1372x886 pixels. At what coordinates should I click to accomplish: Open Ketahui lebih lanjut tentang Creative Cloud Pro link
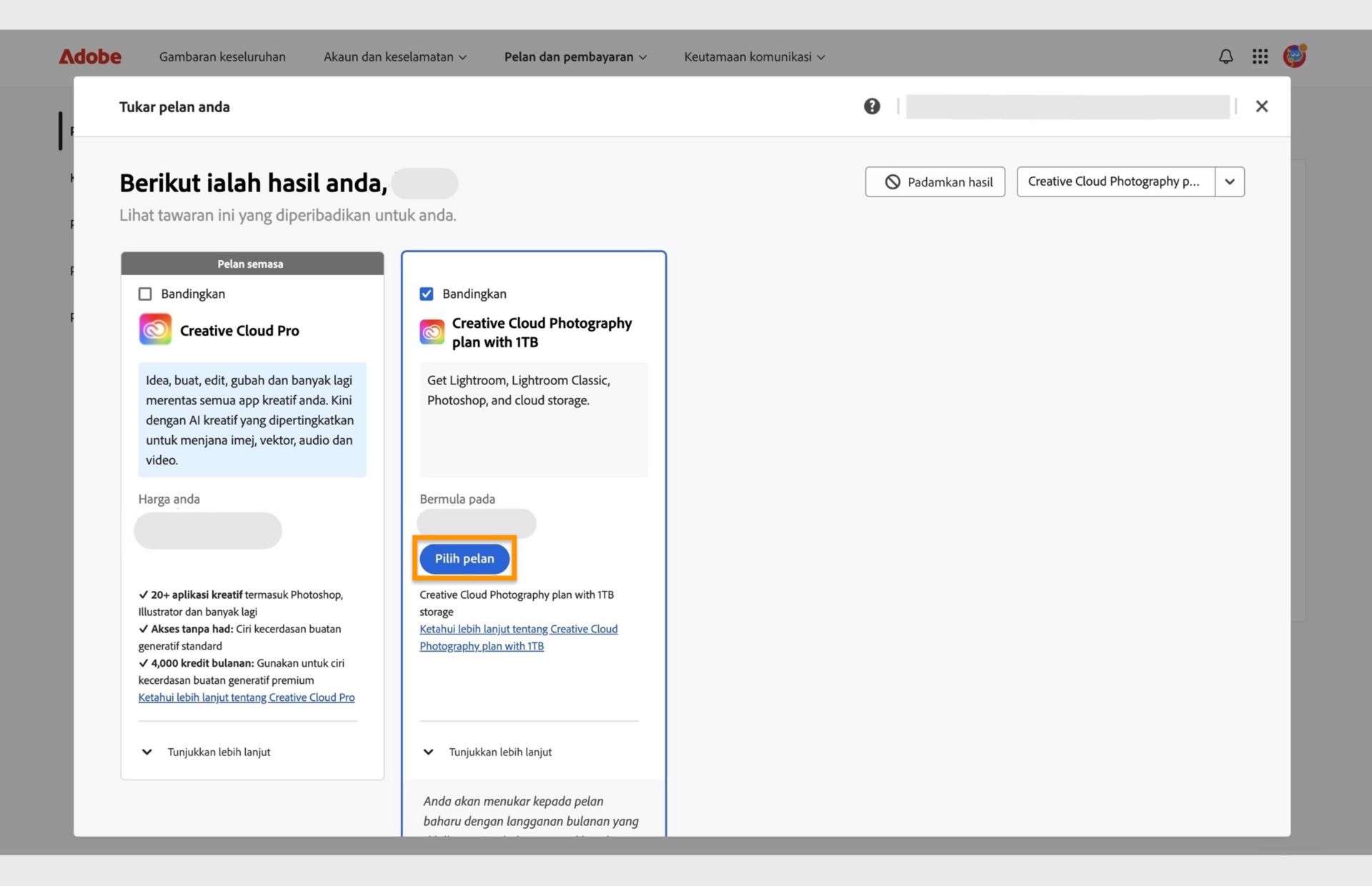[x=247, y=697]
